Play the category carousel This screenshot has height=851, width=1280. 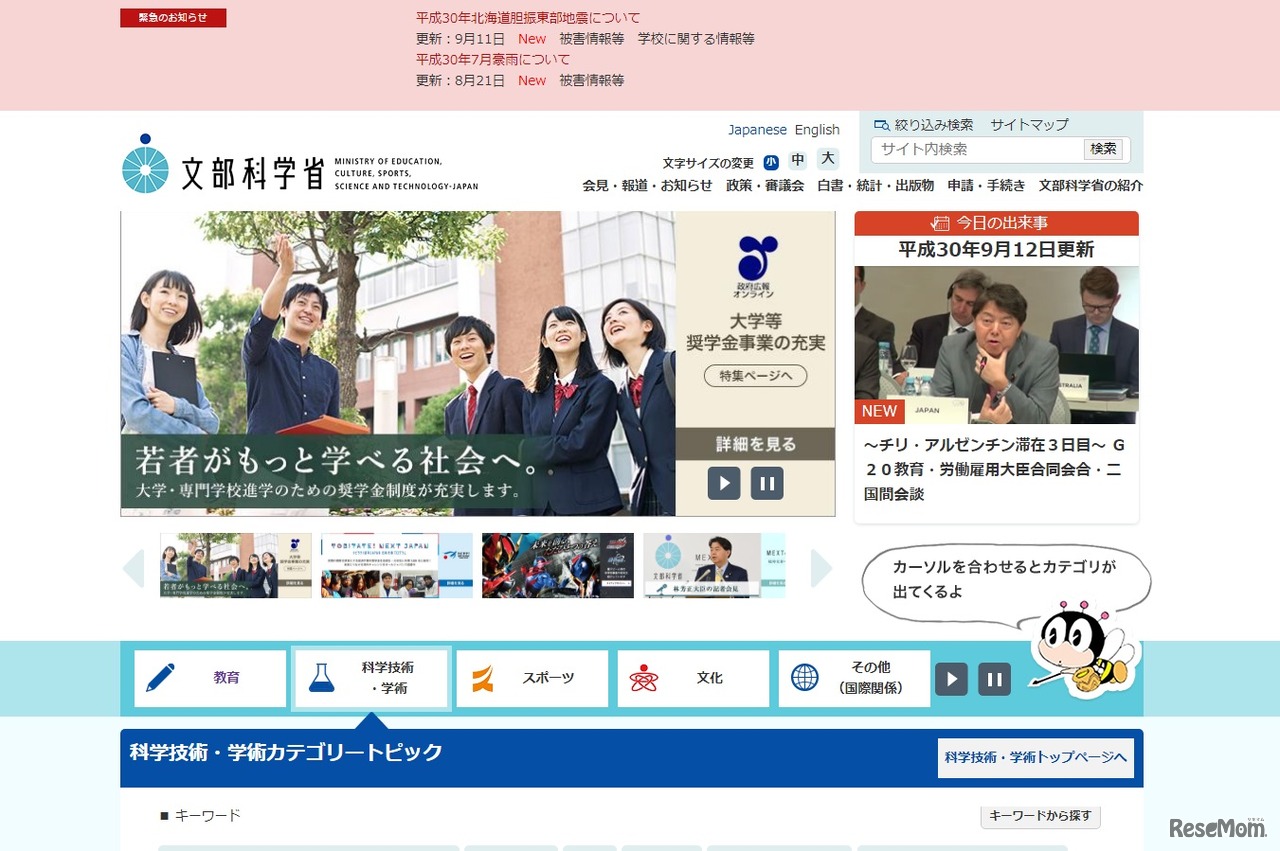pos(951,678)
